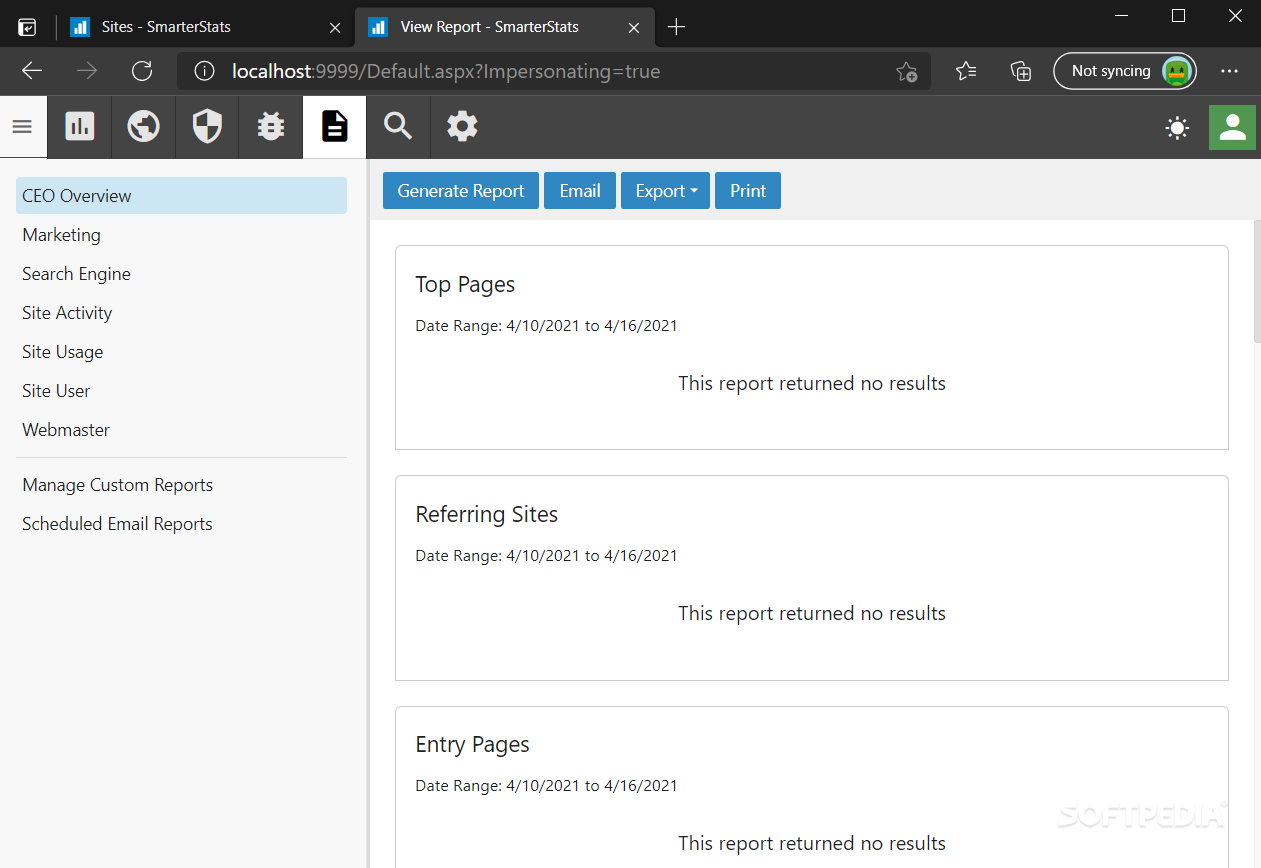View site information icon in address bar

[x=204, y=71]
